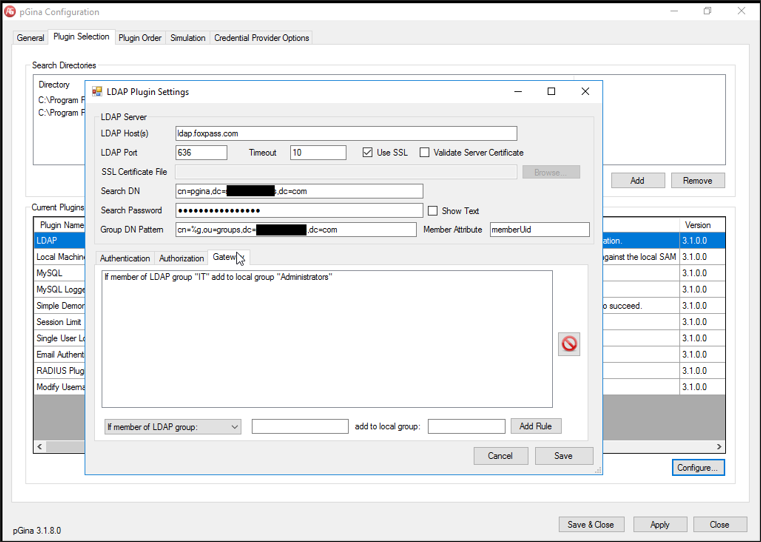Screen dimensions: 761x542
Task: Click the LDAP Host(s) field
Action: [x=346, y=133]
